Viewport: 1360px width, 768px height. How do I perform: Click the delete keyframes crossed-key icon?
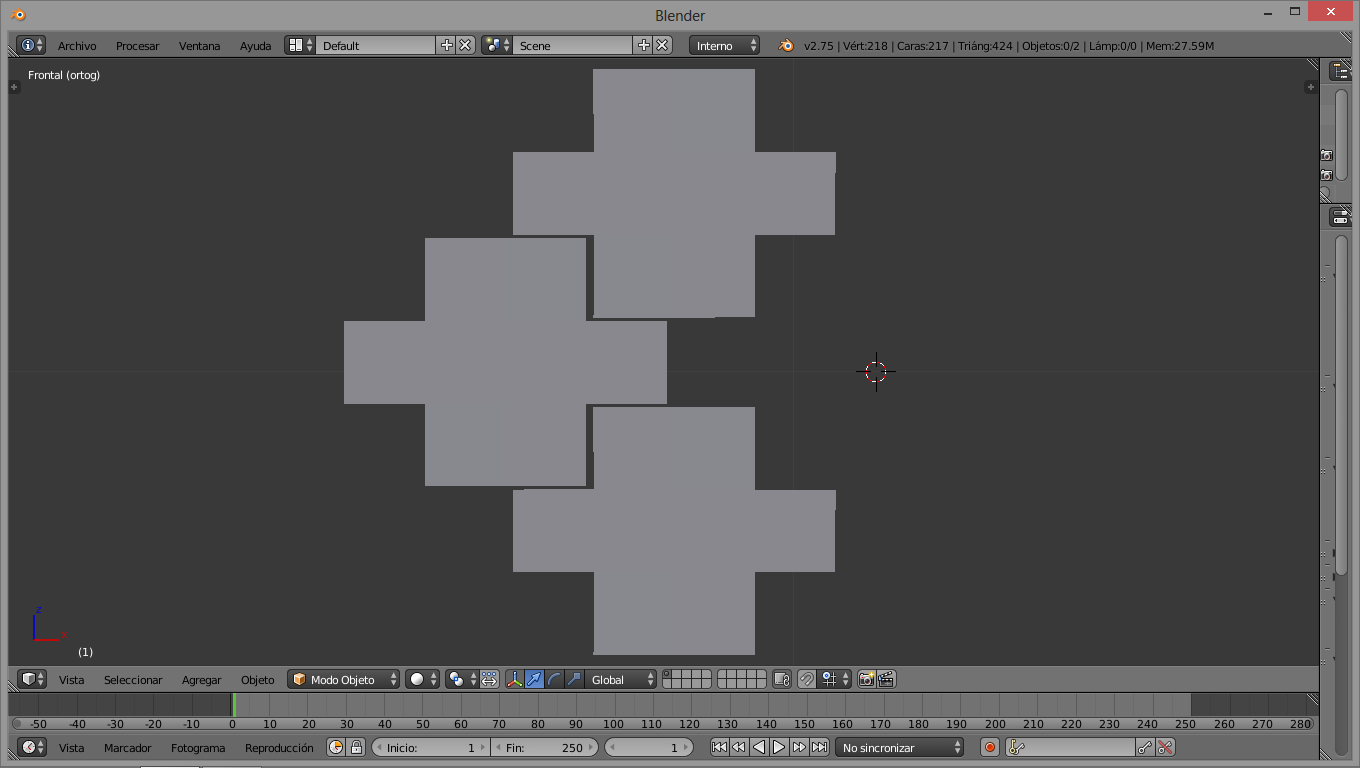pyautogui.click(x=1165, y=747)
